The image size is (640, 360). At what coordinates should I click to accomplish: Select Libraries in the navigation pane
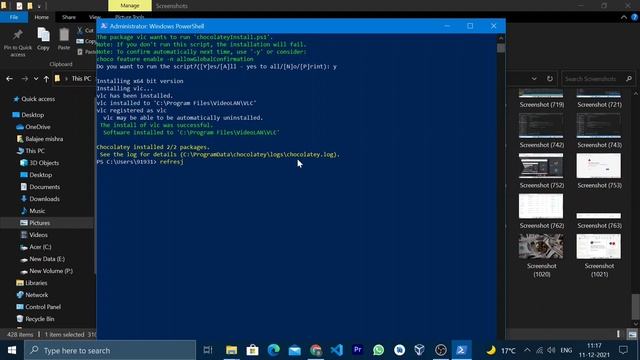tap(36, 283)
